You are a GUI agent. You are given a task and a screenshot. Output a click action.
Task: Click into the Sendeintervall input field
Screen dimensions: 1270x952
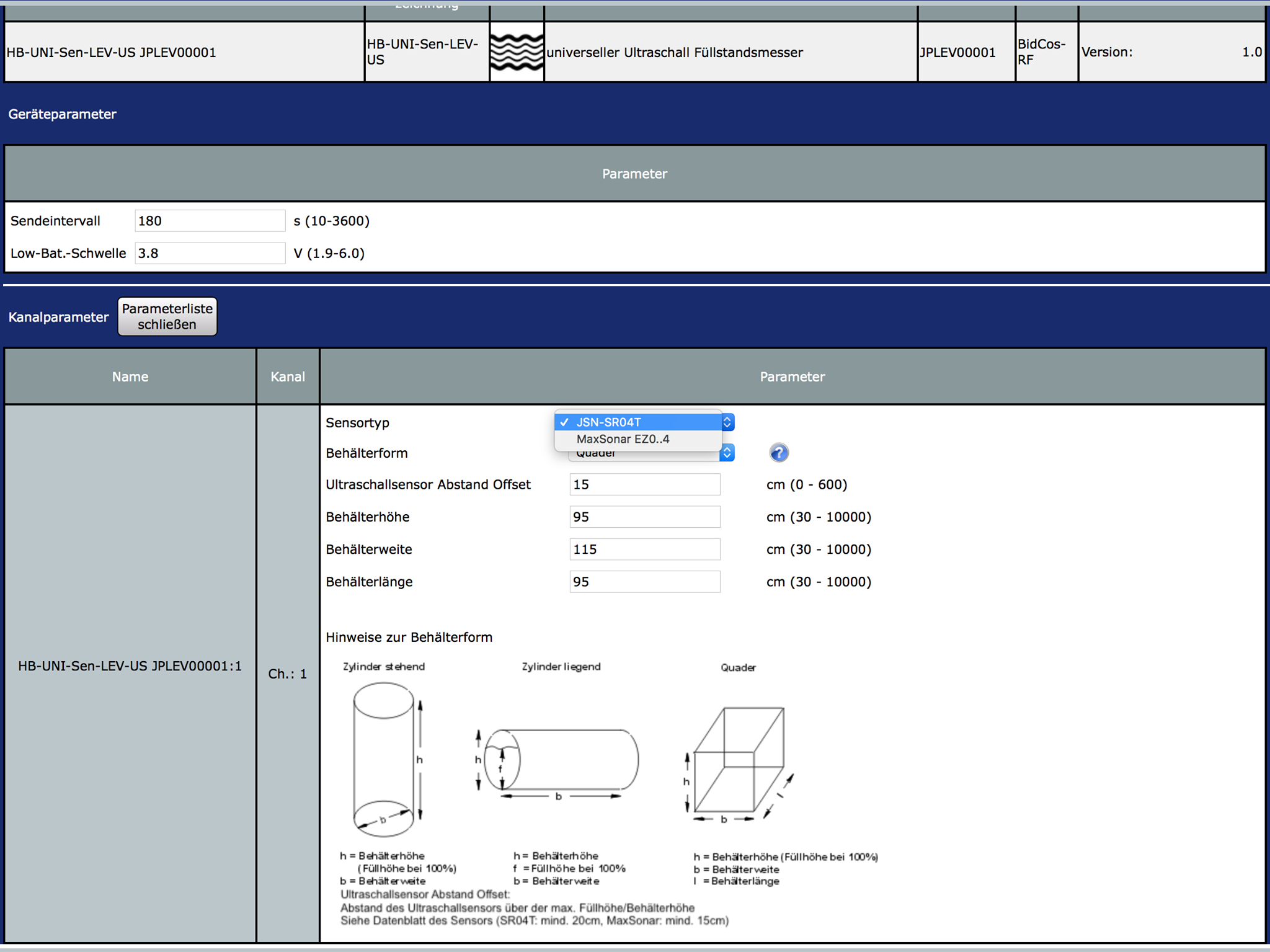pyautogui.click(x=210, y=221)
